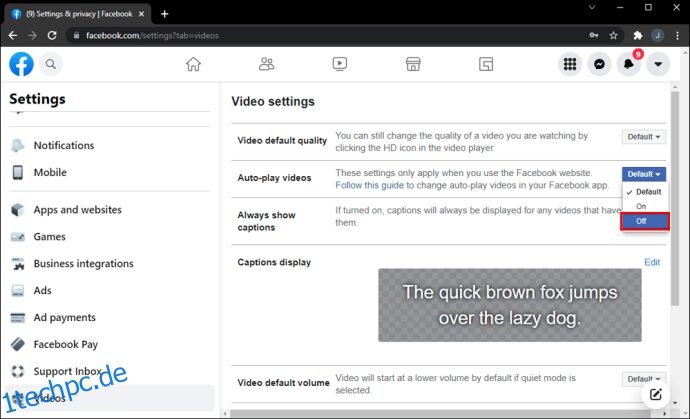Viewport: 690px width, 419px height.
Task: Open the Friends icon in top navigation
Action: point(266,64)
